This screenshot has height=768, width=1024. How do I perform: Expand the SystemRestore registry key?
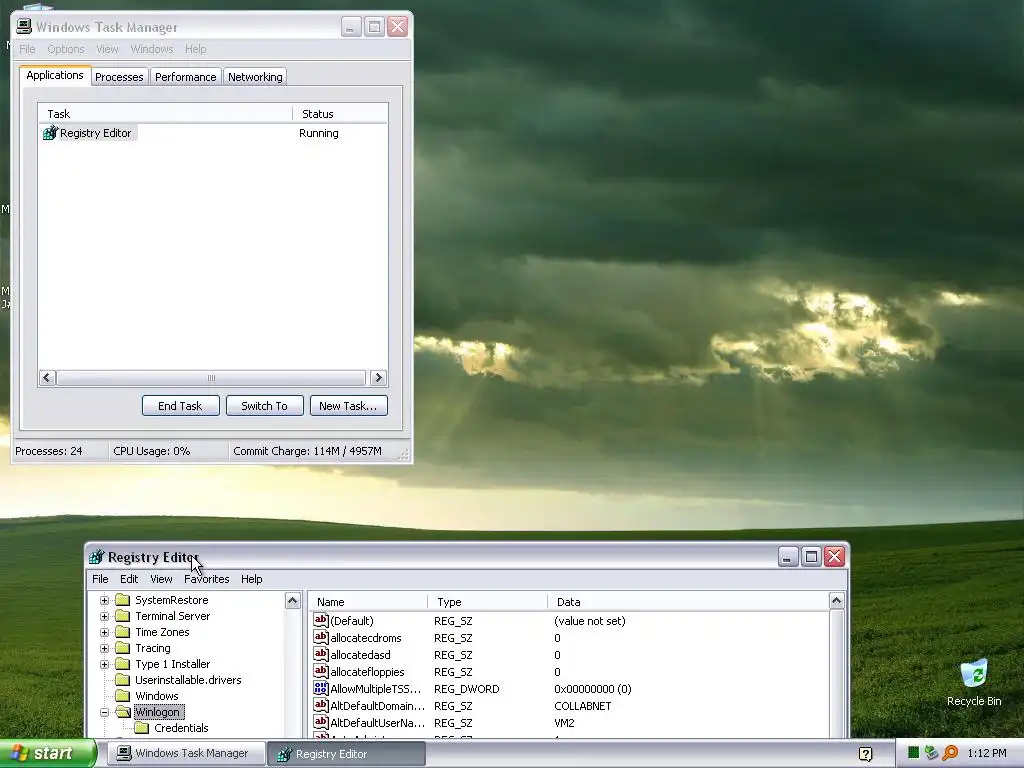click(x=104, y=600)
